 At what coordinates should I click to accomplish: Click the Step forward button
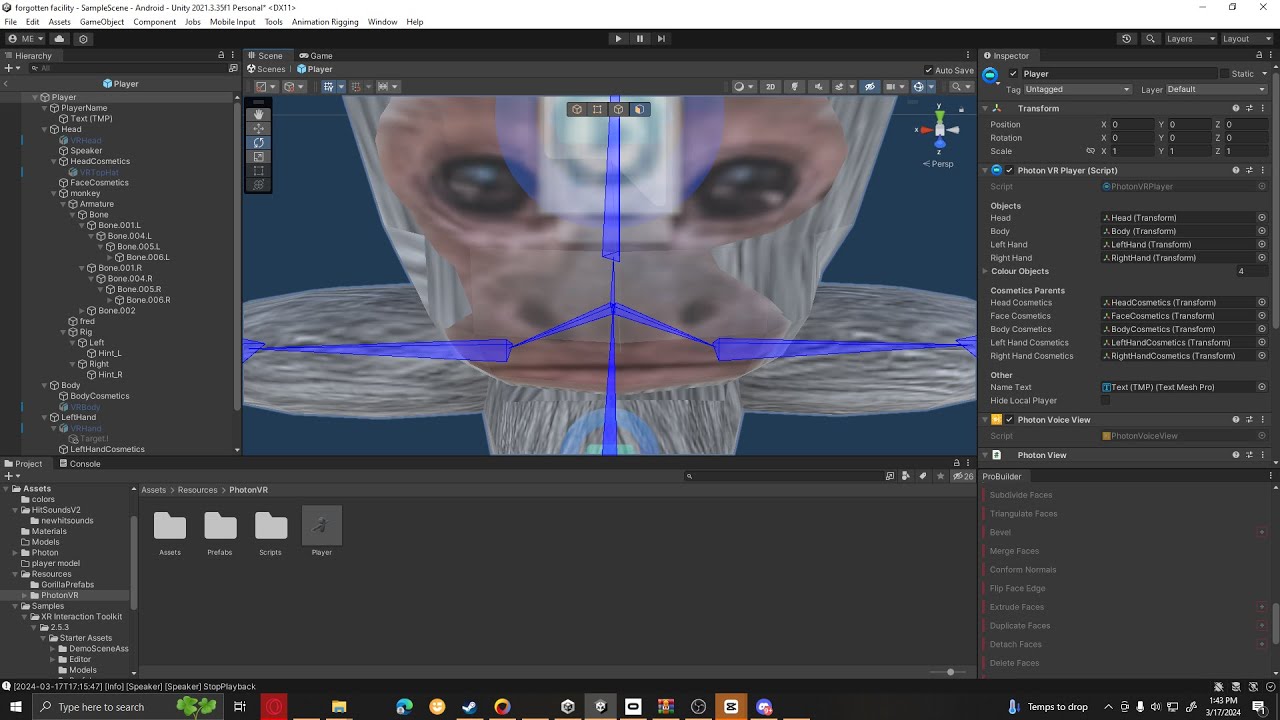(x=661, y=39)
